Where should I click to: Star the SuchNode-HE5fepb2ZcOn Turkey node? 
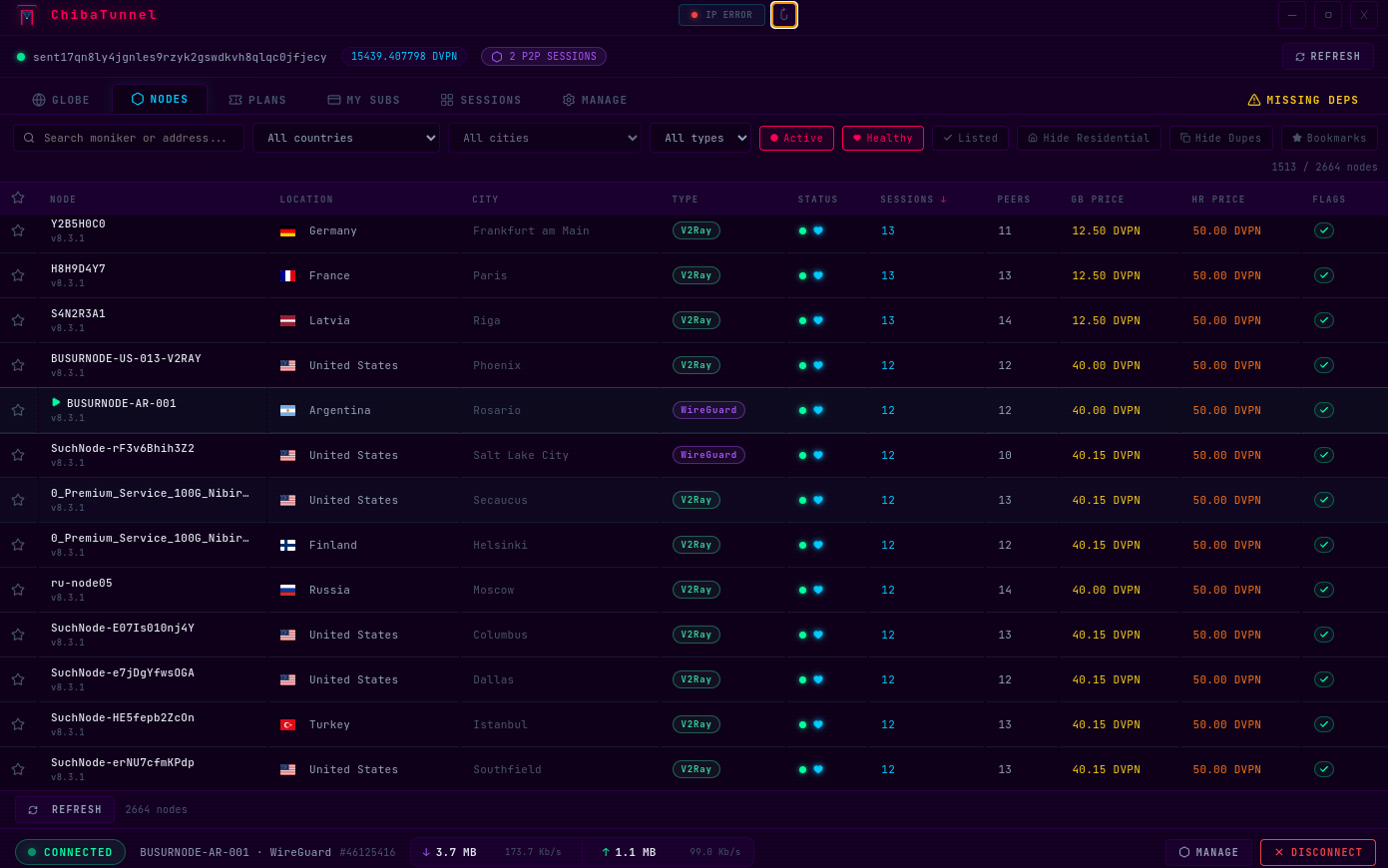pyautogui.click(x=18, y=724)
